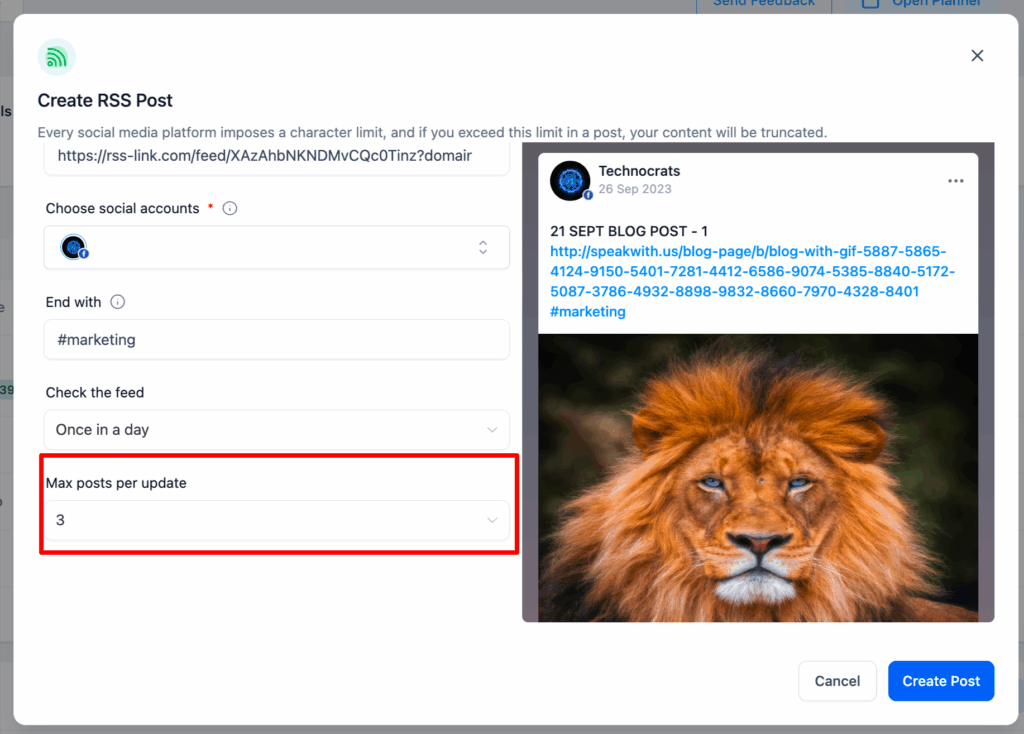Click info icon next to End with
The width and height of the screenshot is (1024, 734).
pos(118,302)
